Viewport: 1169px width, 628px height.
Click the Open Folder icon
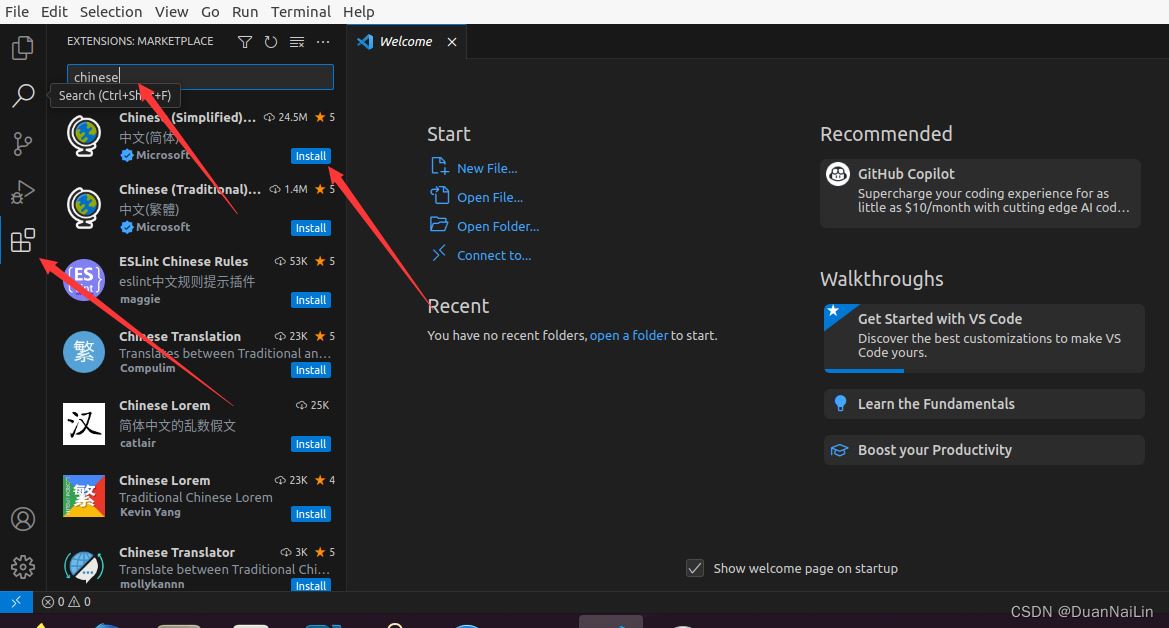point(439,224)
